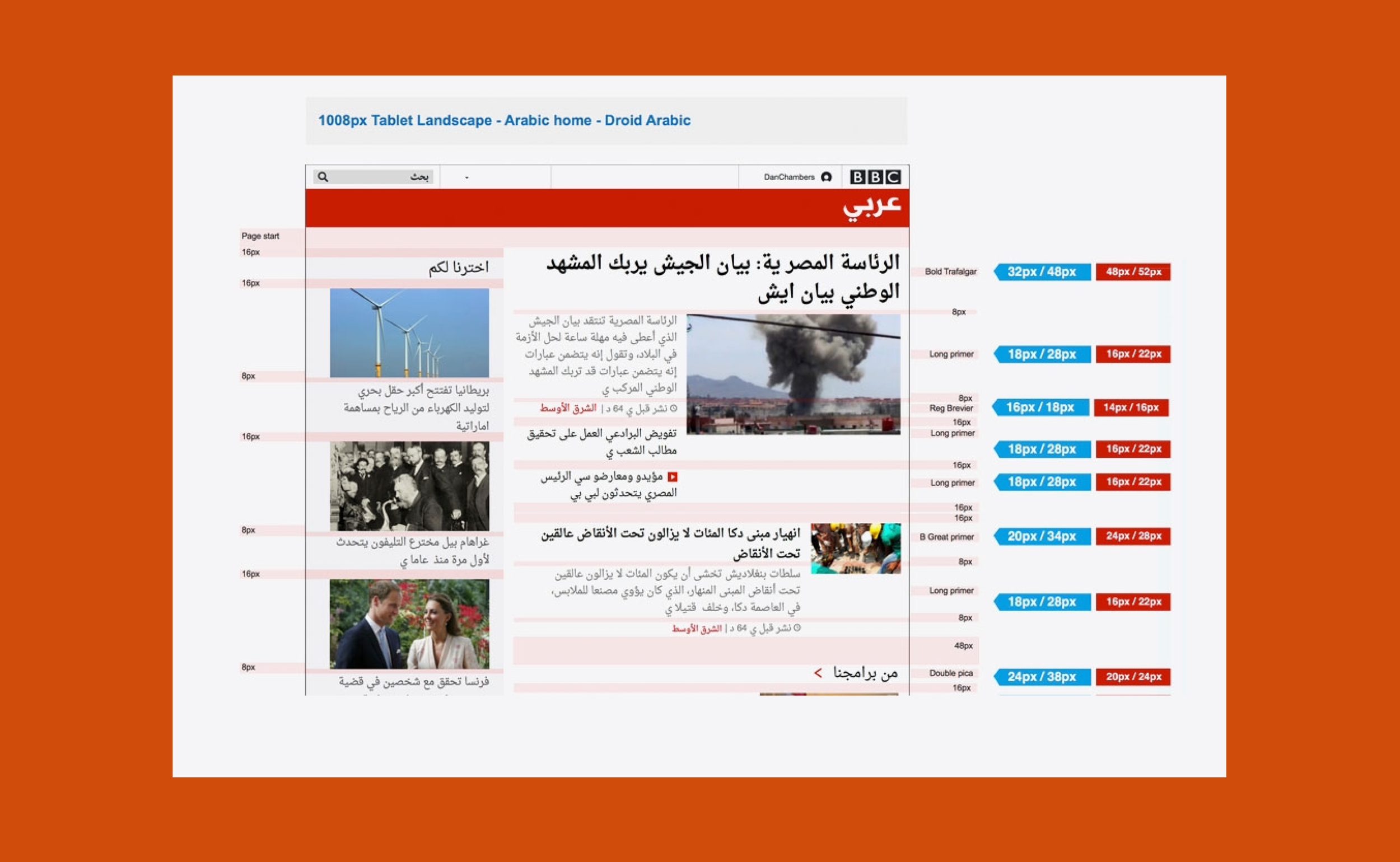The image size is (1400, 862).
Task: Click the smoke explosion lead photo
Action: click(x=793, y=374)
